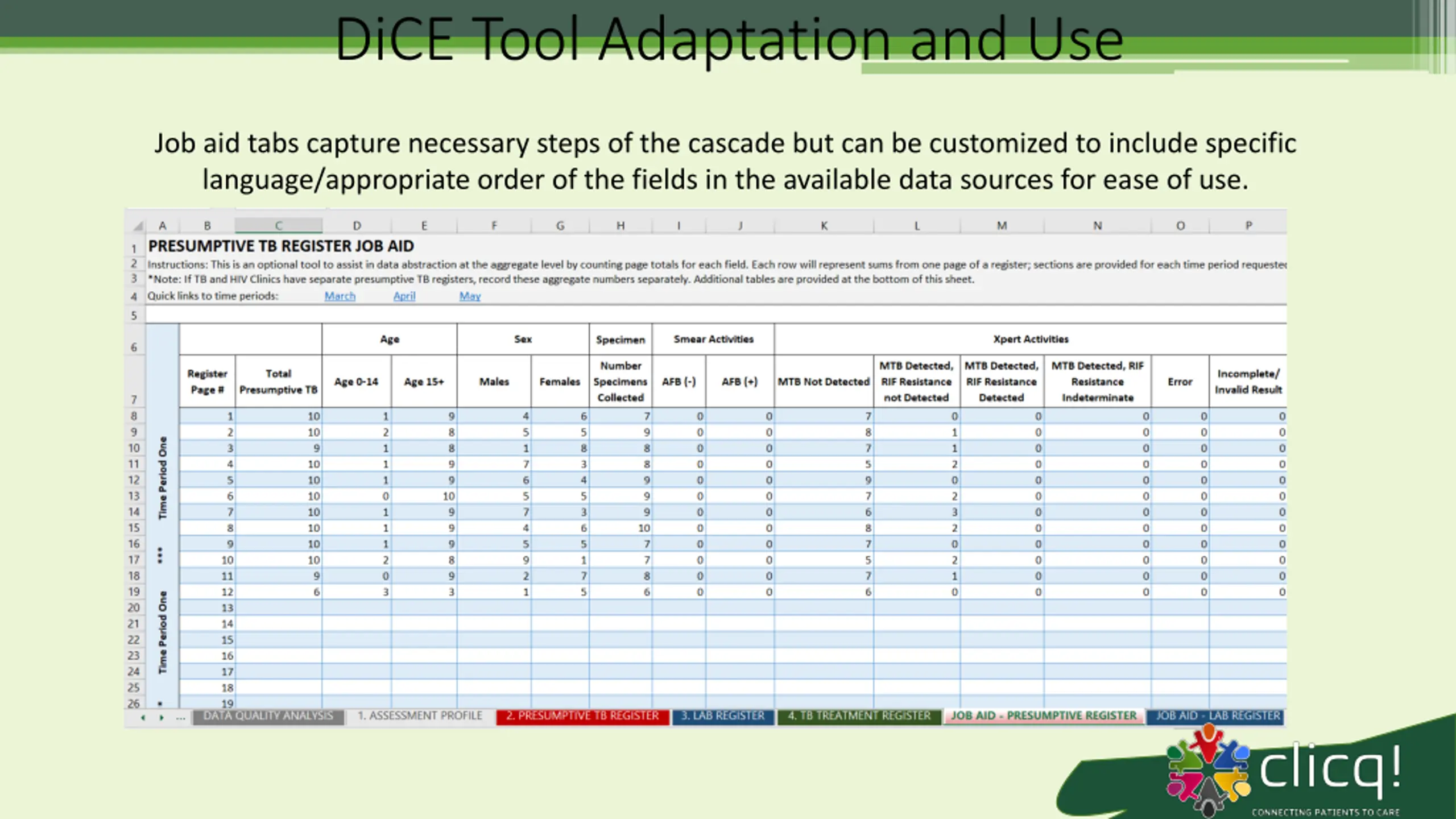Click the sheet tab scroll-left arrow
Viewport: 1456px width, 819px height.
click(143, 718)
